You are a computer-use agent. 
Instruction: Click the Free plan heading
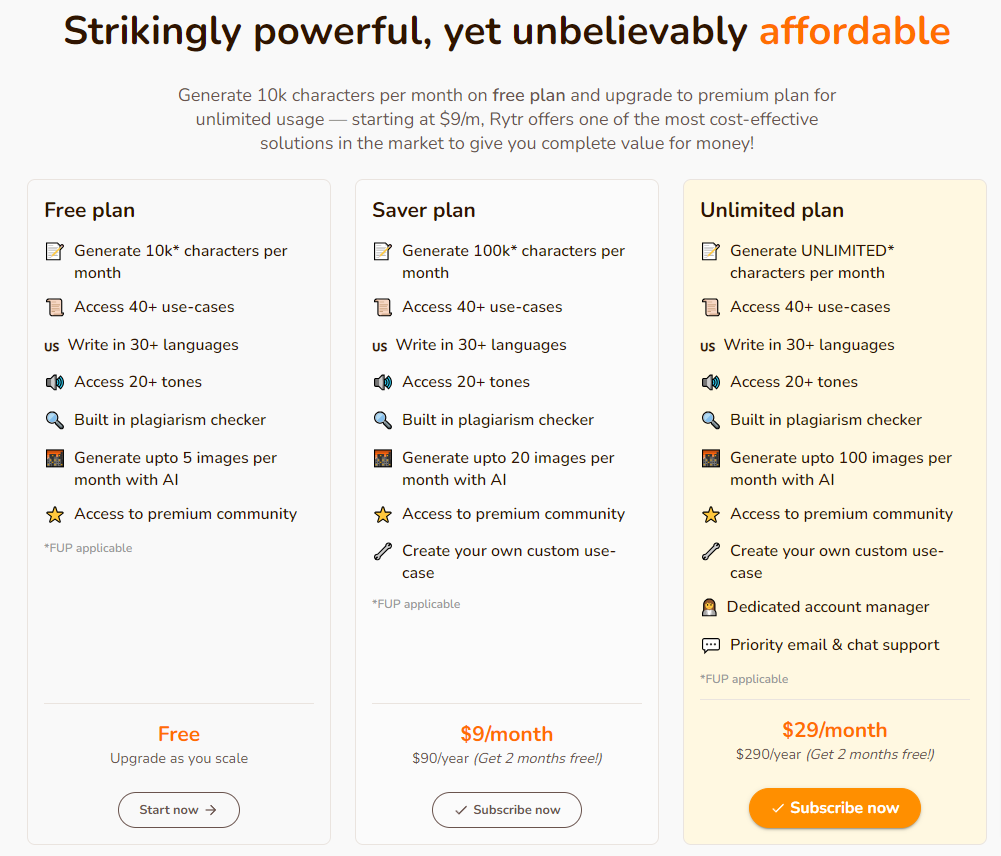90,210
